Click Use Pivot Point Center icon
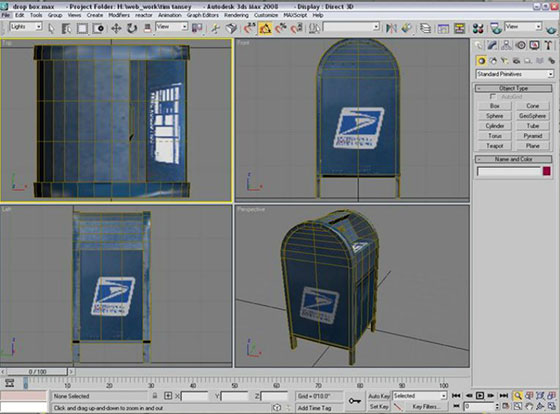The image size is (560, 414). [x=197, y=28]
